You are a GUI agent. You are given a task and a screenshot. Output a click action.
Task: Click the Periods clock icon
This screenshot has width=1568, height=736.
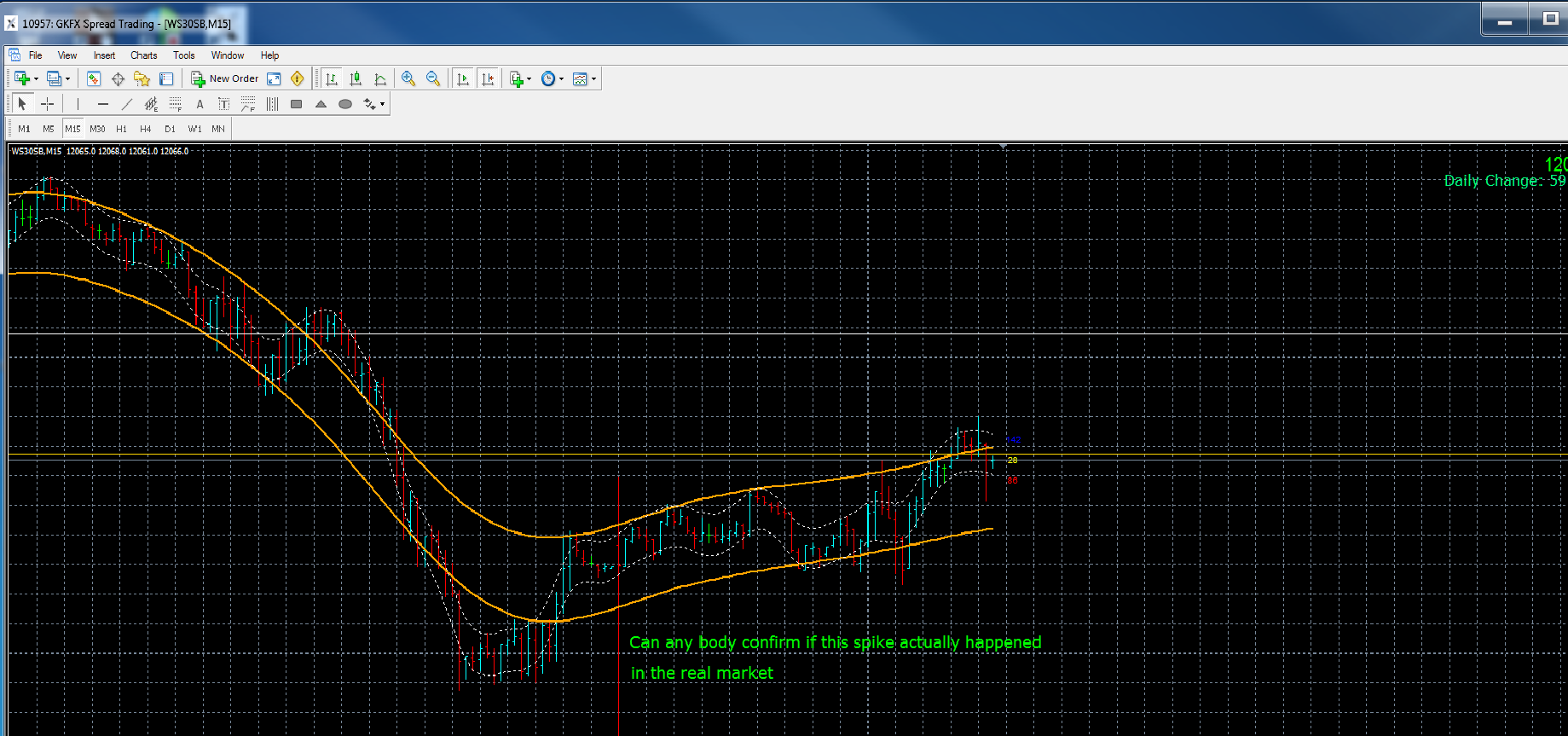pyautogui.click(x=548, y=78)
